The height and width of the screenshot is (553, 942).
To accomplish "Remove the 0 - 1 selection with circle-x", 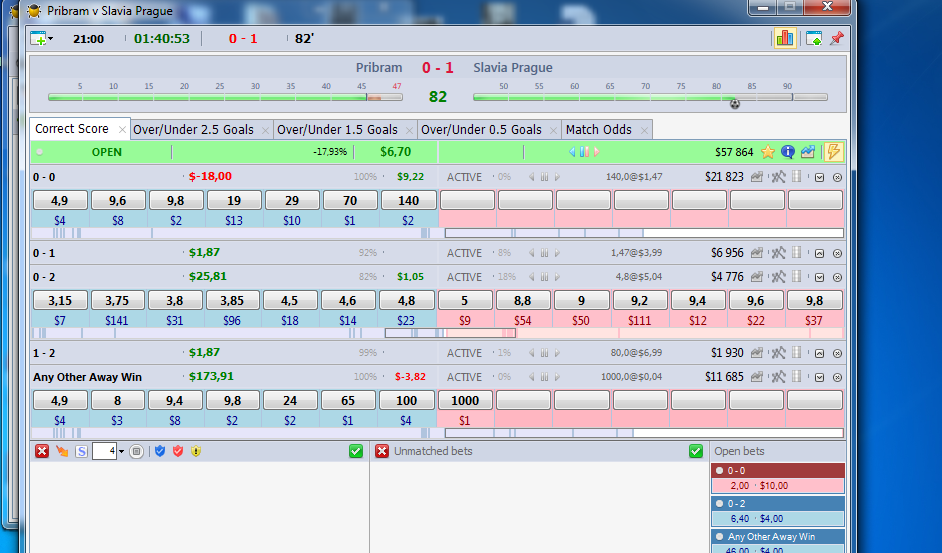I will point(837,253).
